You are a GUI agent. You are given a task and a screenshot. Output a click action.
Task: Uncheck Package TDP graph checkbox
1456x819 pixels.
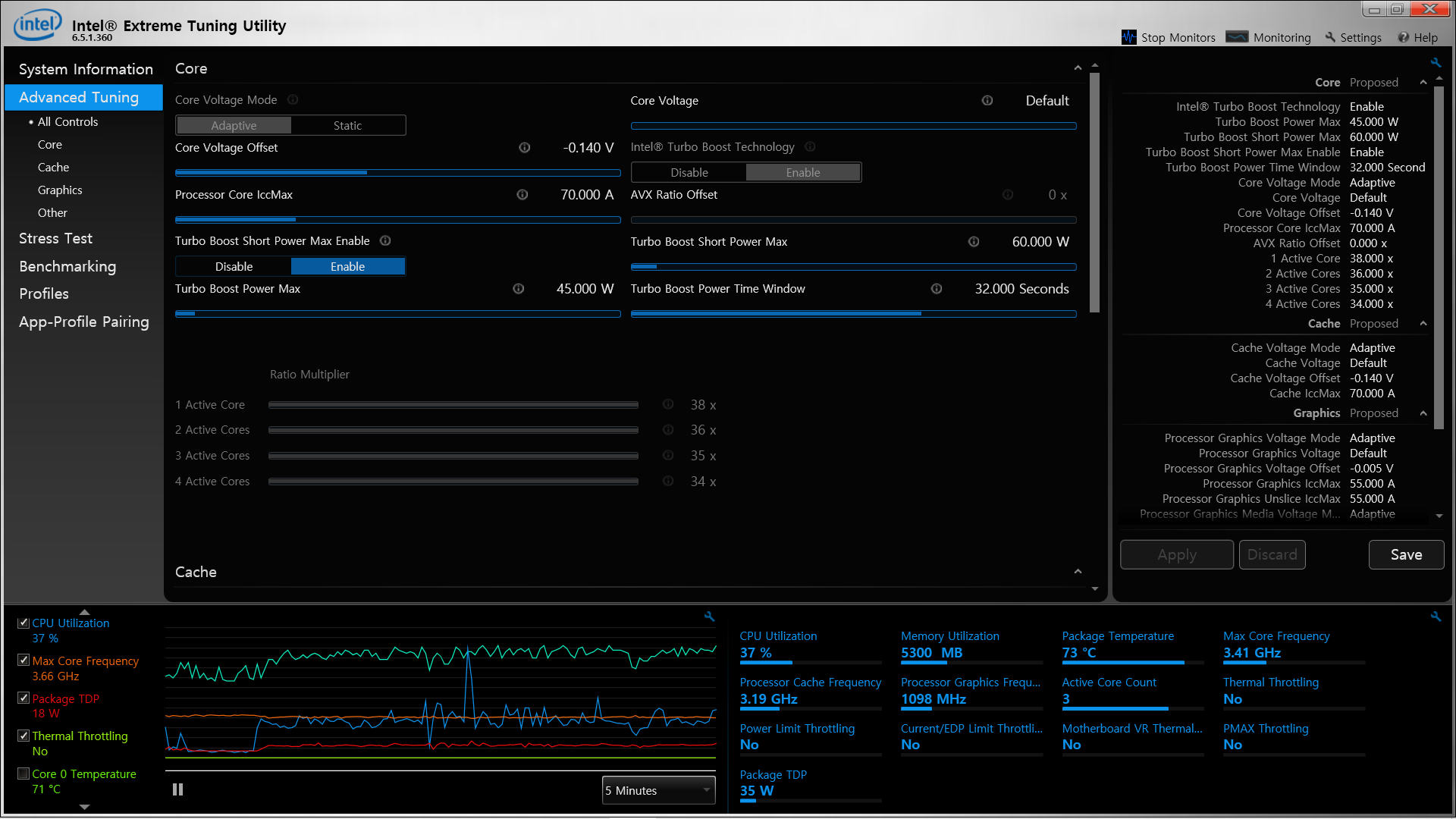pyautogui.click(x=24, y=698)
